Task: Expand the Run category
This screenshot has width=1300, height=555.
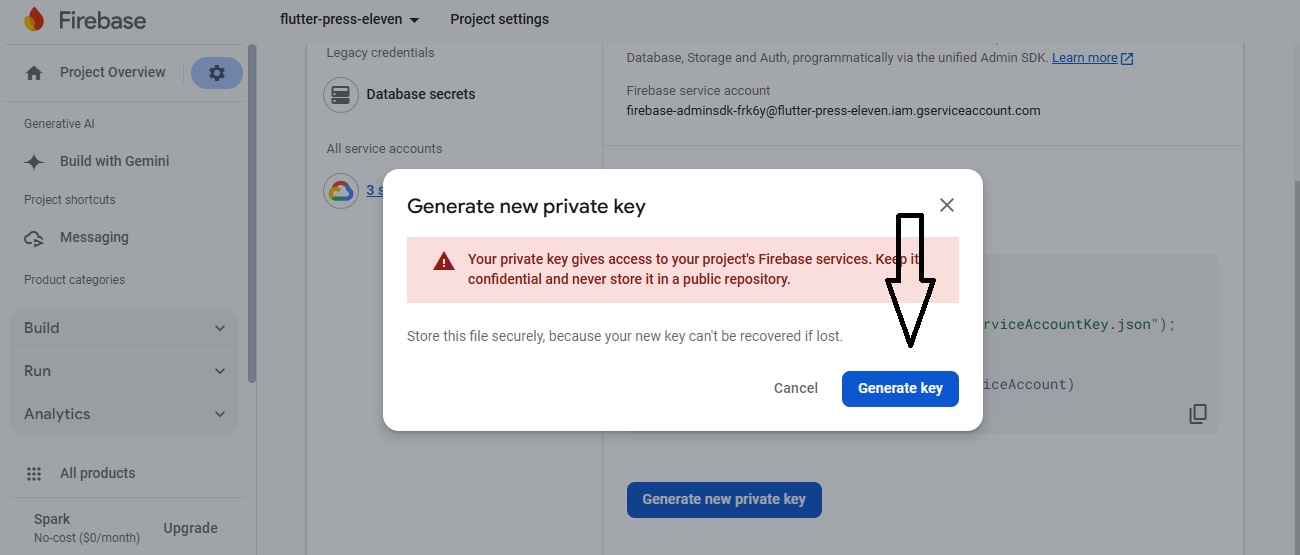Action: coord(124,371)
